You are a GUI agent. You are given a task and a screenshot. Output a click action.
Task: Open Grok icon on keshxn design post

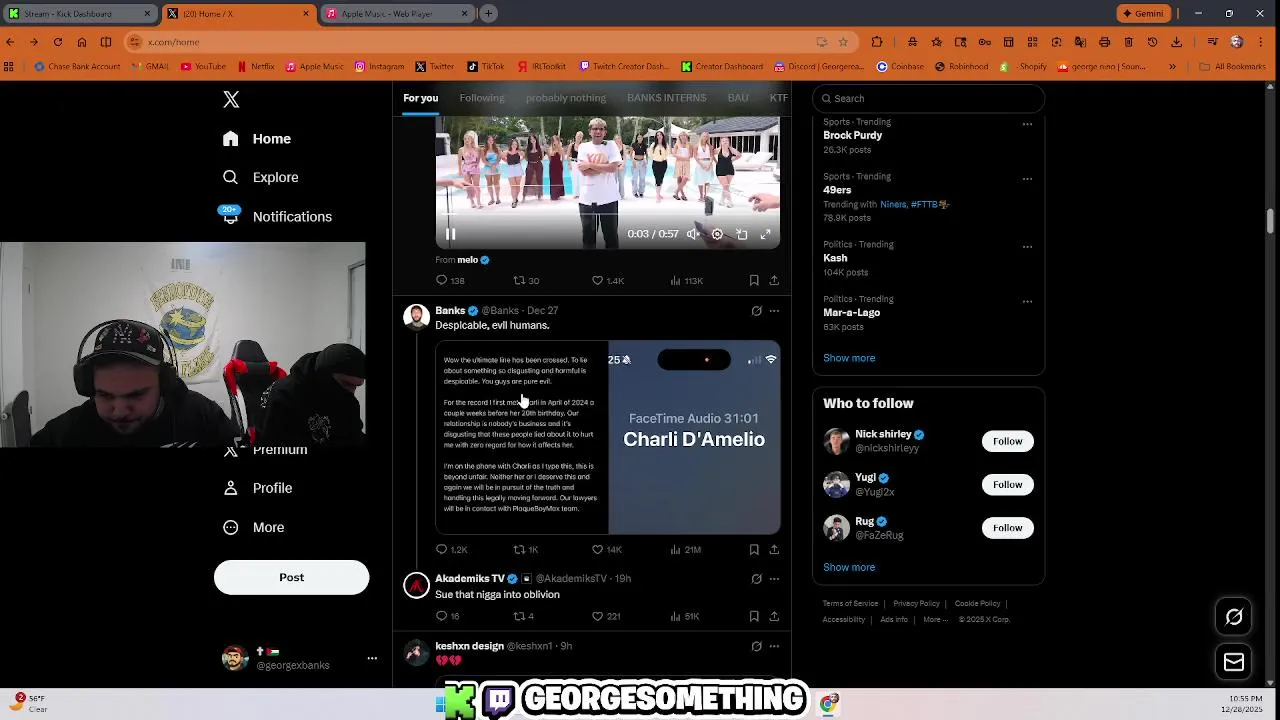click(756, 646)
